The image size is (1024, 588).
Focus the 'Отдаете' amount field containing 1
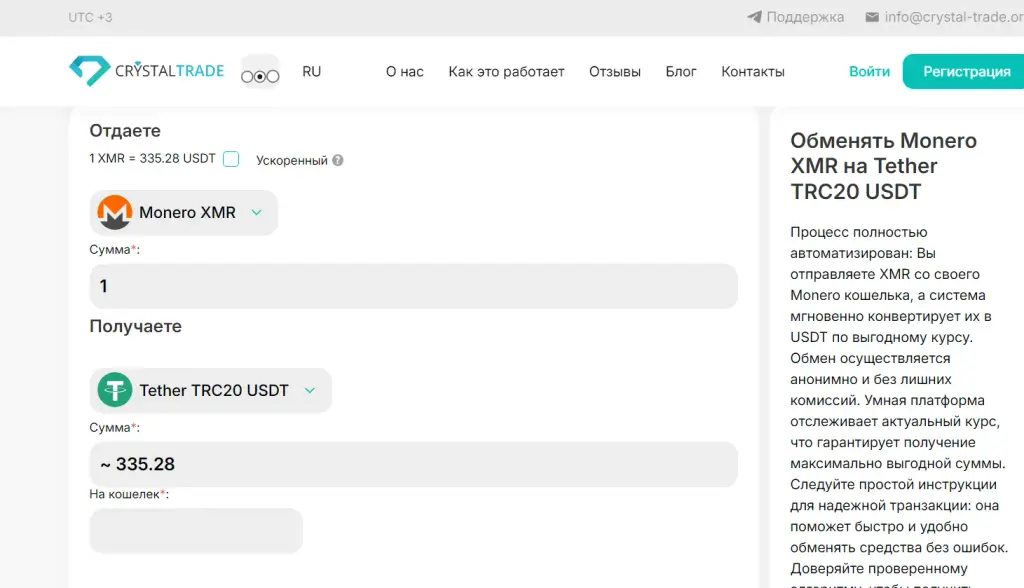(413, 286)
